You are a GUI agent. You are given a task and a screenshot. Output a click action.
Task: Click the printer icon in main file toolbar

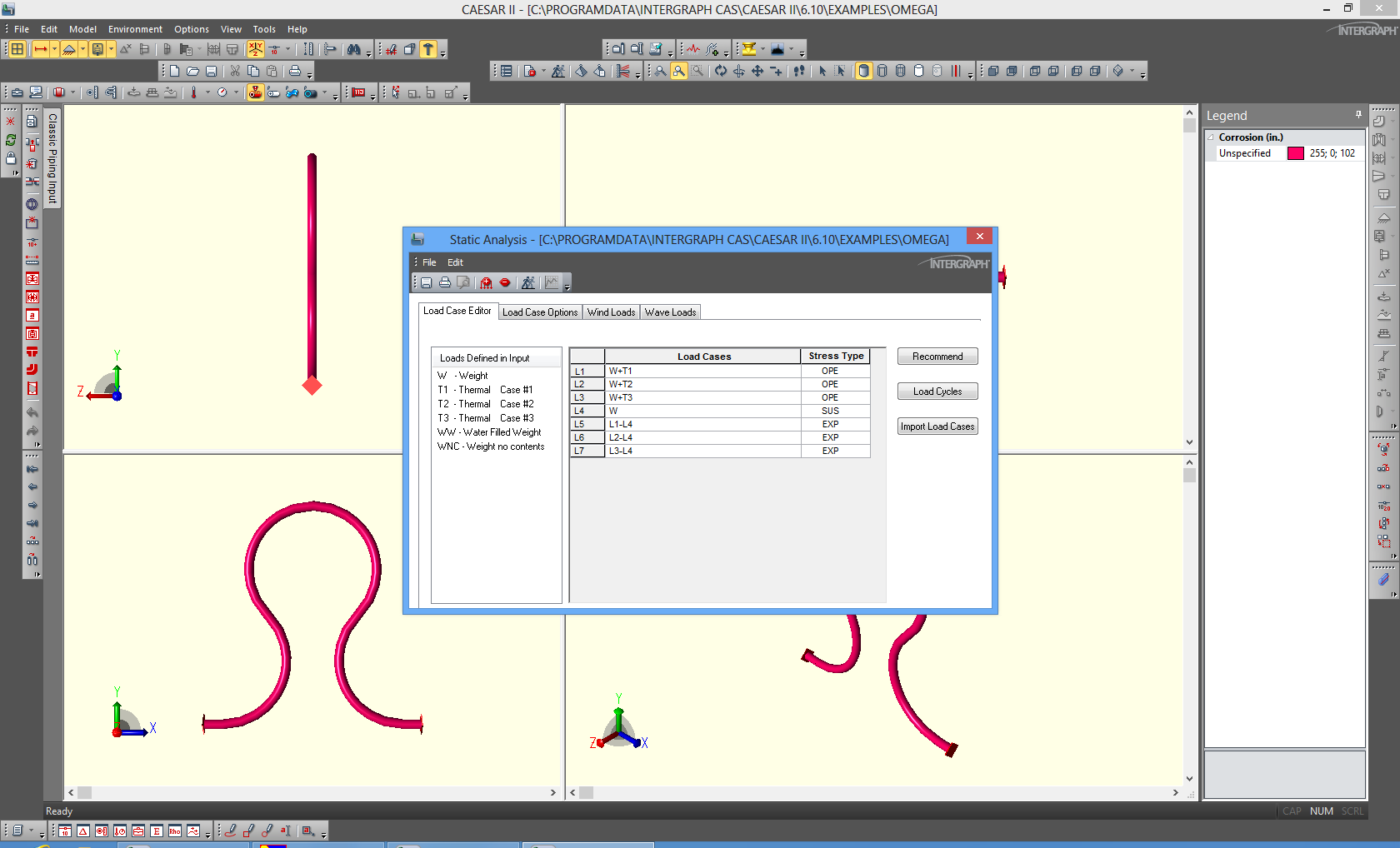295,71
